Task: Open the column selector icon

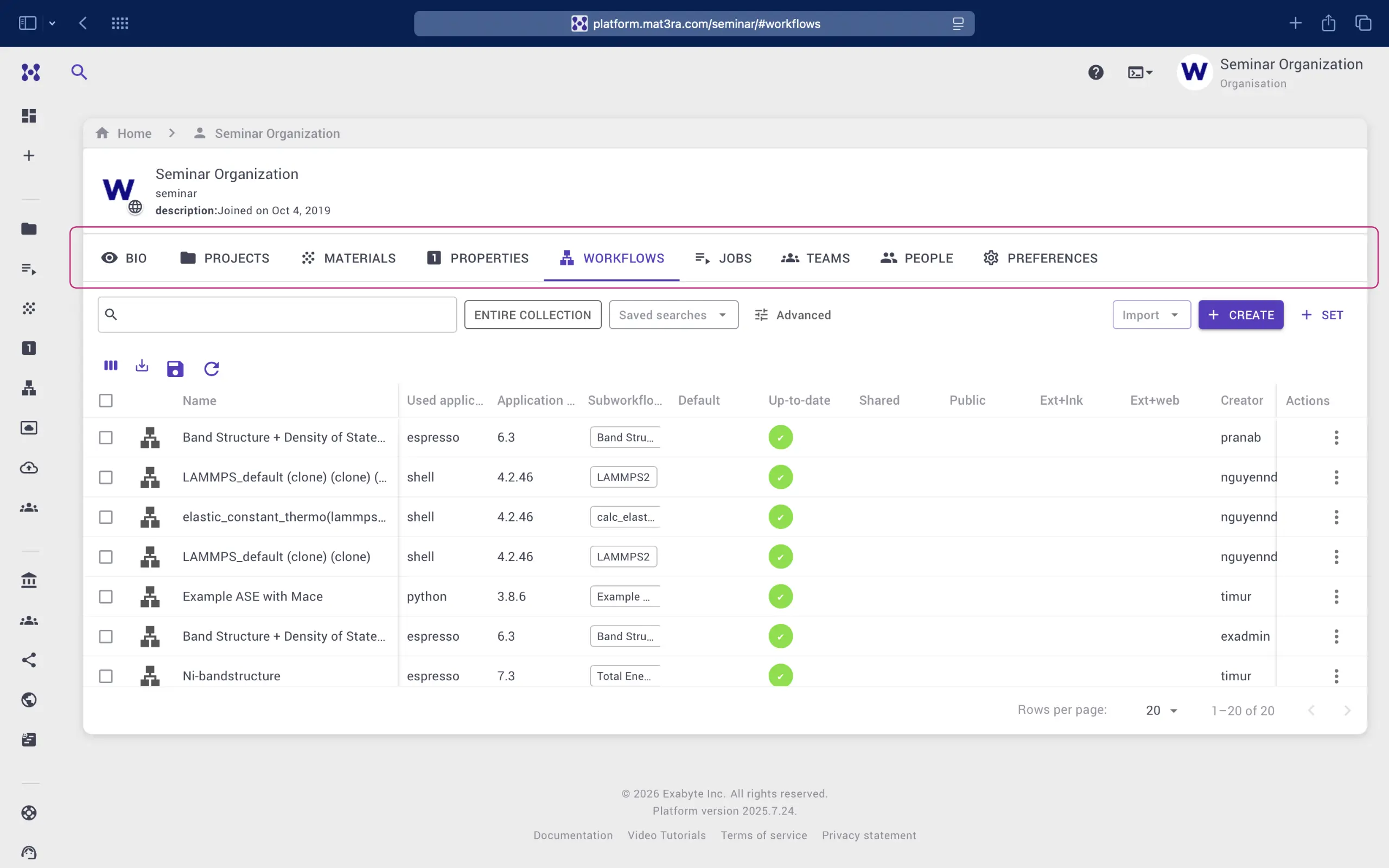Action: pos(111,366)
